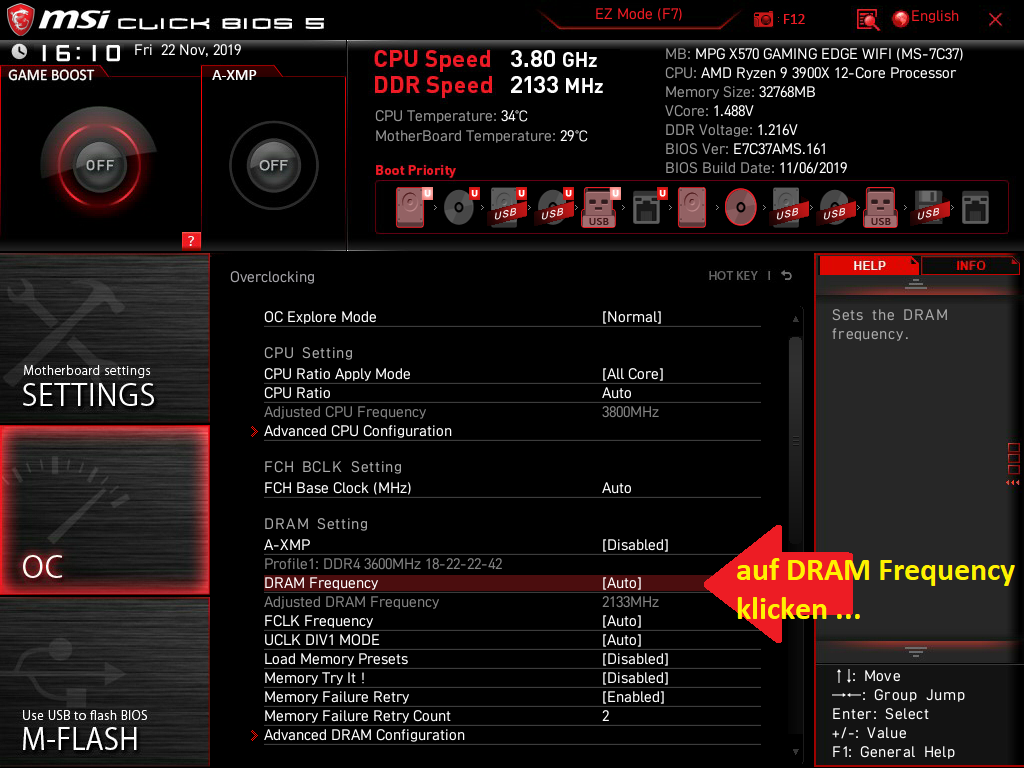
Task: Select the legacy hard disk boot icon without U badge
Action: (692, 208)
